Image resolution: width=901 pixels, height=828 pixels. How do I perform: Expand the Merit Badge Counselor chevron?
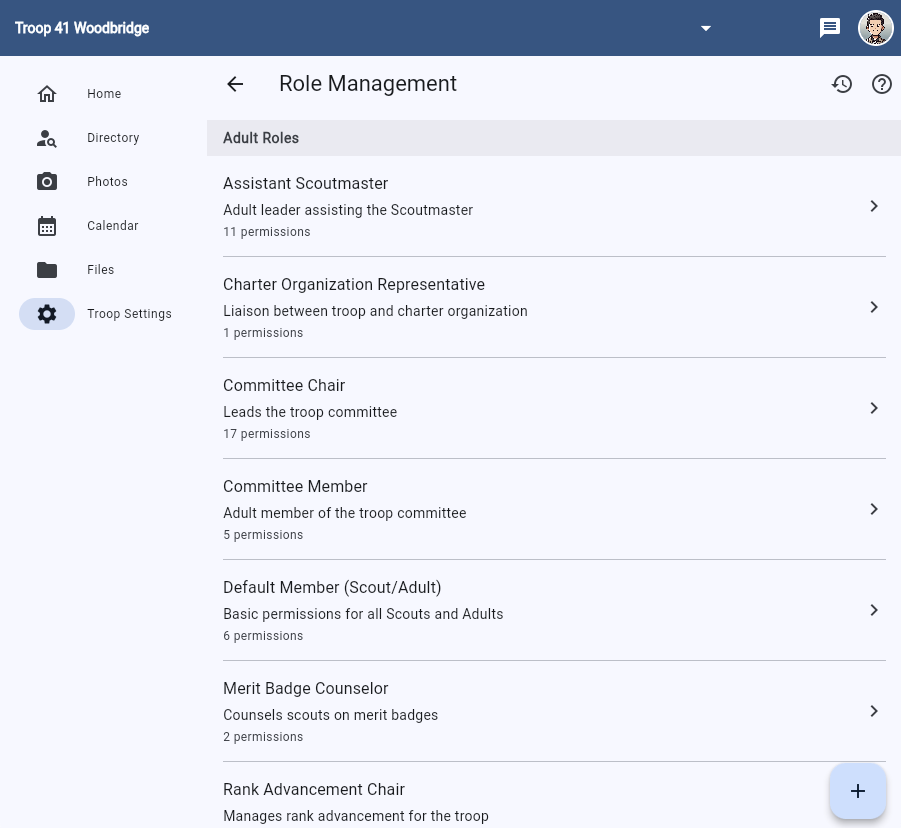pos(874,711)
